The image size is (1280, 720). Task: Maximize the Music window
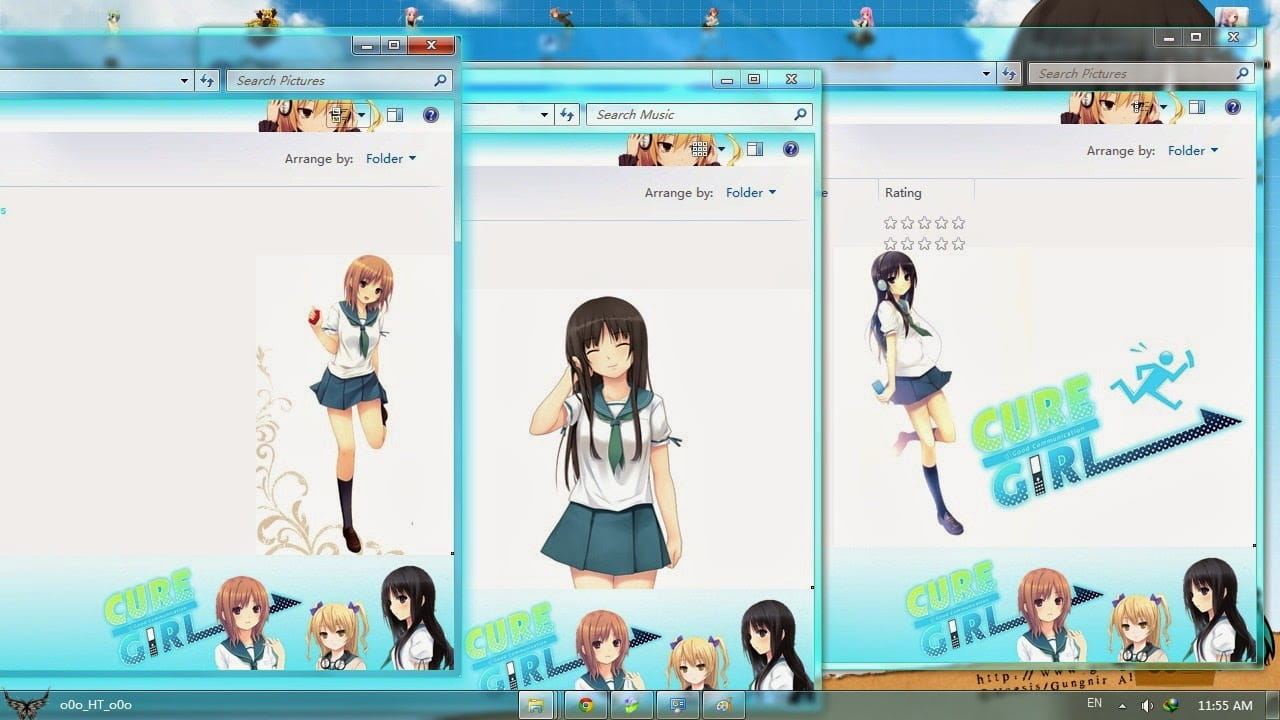point(754,79)
